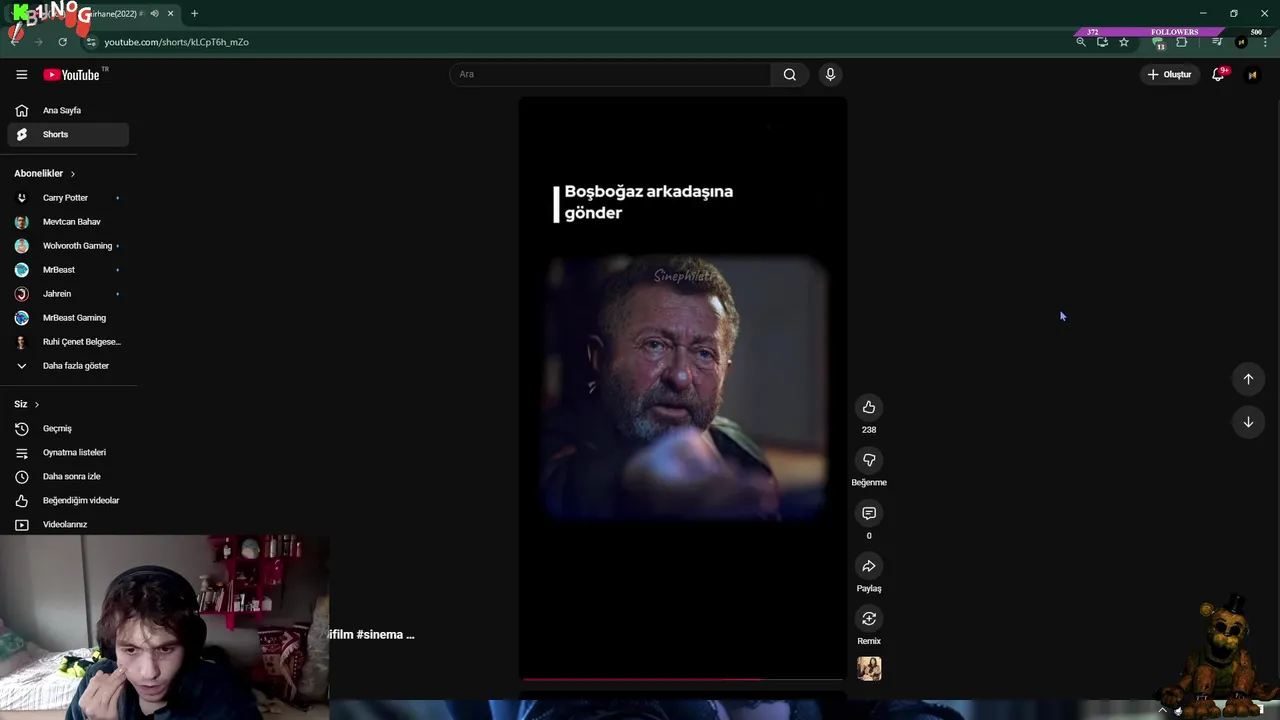Image resolution: width=1280 pixels, height=720 pixels.
Task: Open Ana Sayfa in the sidebar
Action: tap(68, 110)
